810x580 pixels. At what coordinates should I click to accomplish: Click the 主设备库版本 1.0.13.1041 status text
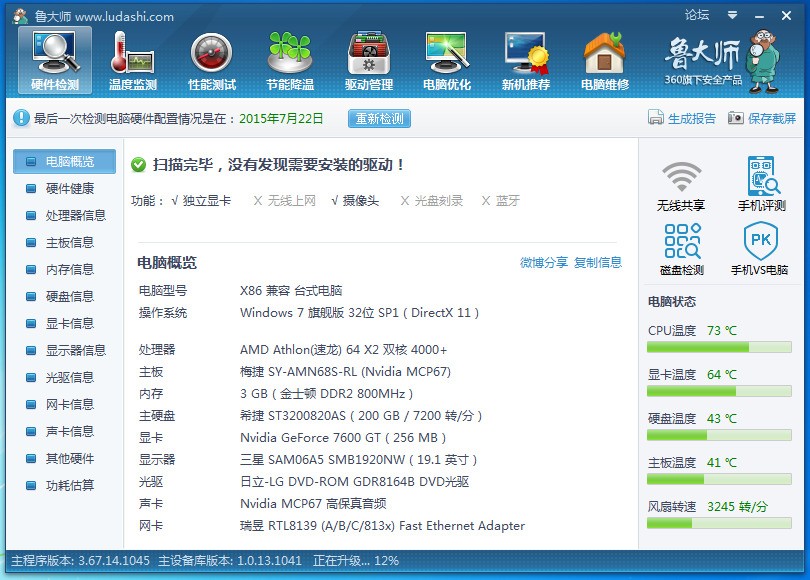230,560
